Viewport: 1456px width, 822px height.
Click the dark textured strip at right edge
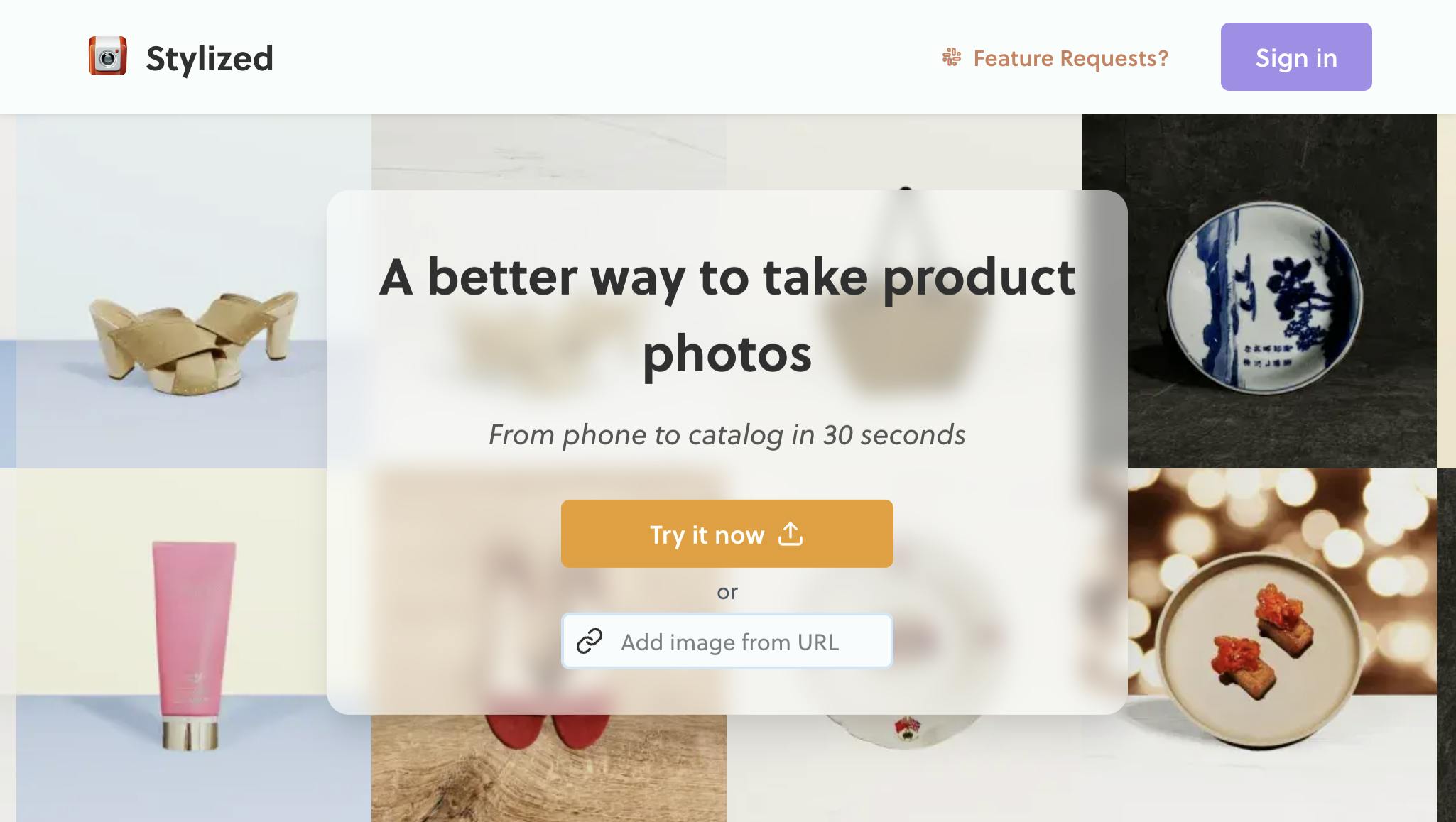click(x=1446, y=645)
